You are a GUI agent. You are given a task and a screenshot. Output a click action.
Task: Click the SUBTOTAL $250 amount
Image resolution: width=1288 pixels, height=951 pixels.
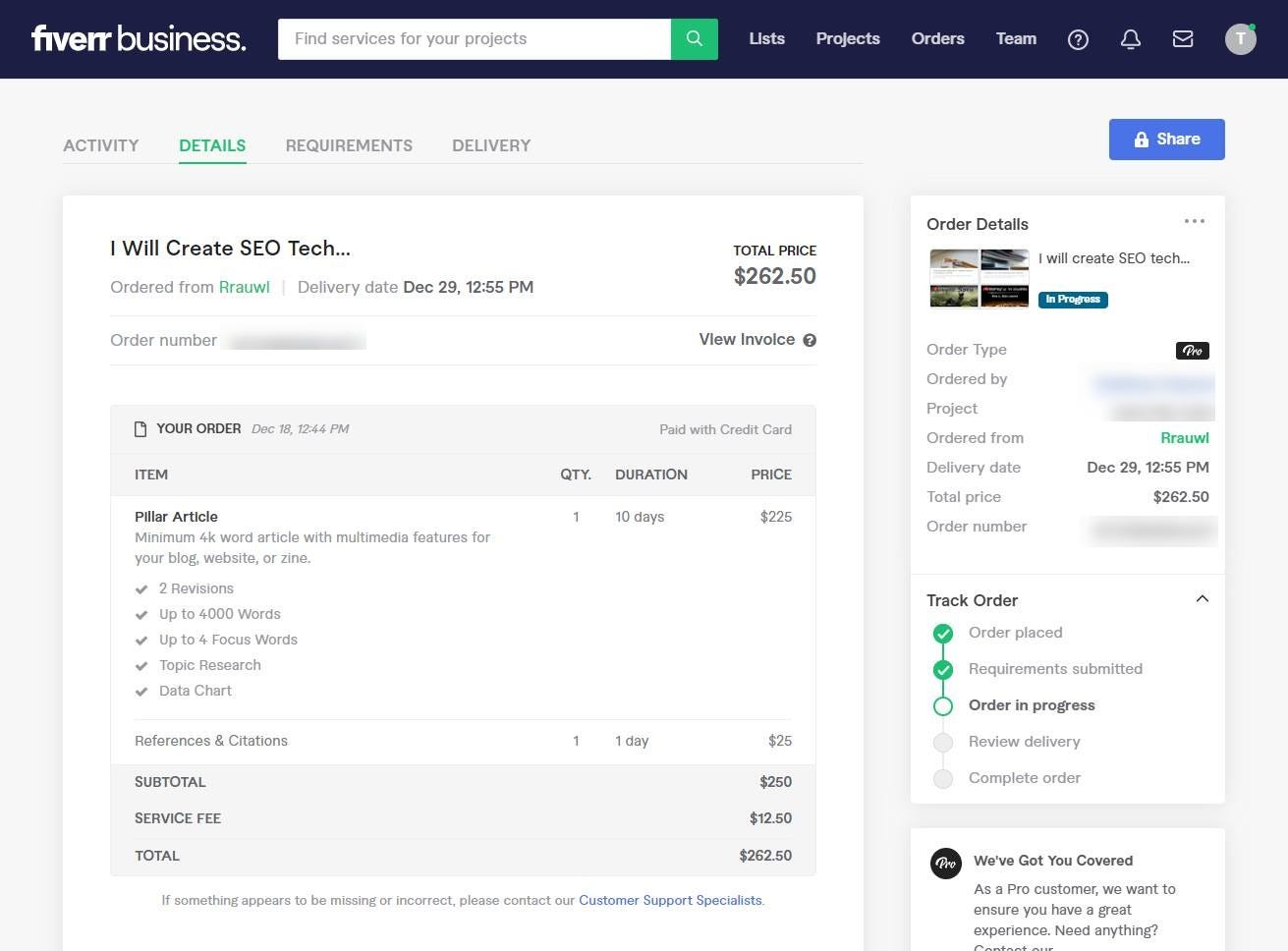pyautogui.click(x=775, y=782)
